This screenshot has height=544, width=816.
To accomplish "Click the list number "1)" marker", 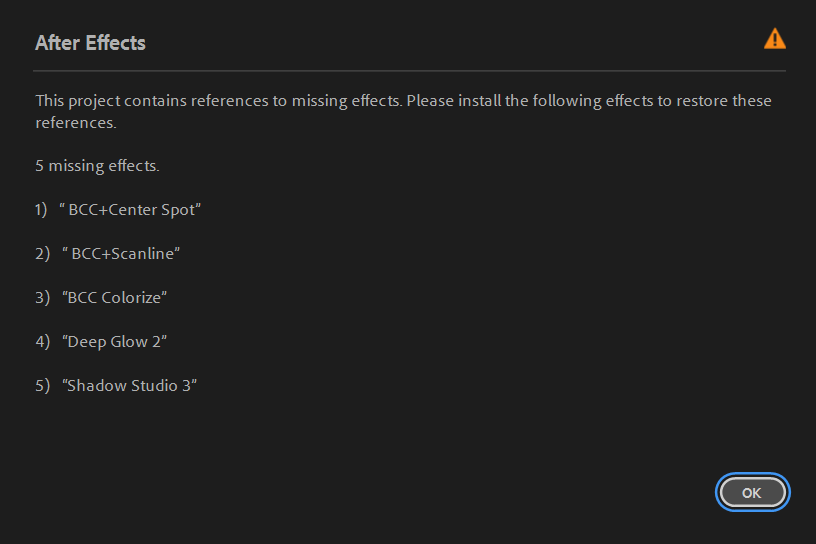I will [41, 210].
